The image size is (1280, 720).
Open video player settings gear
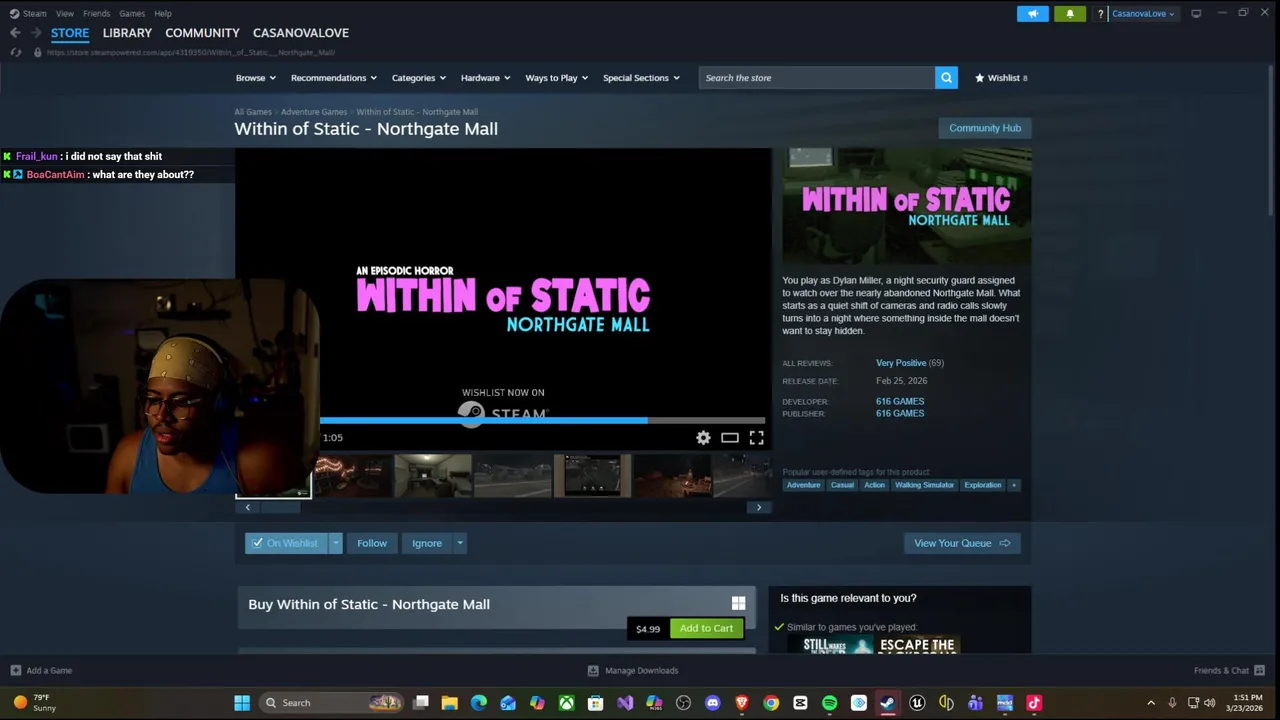click(703, 438)
